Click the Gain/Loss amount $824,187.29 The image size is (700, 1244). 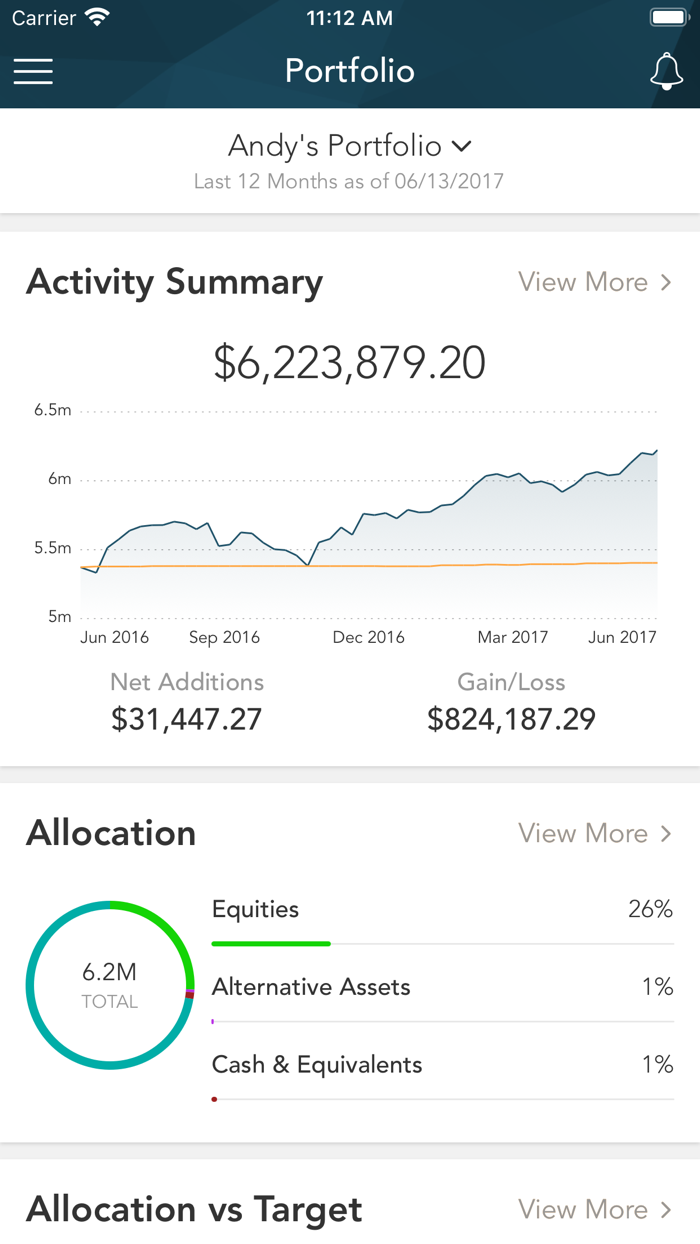pos(511,718)
